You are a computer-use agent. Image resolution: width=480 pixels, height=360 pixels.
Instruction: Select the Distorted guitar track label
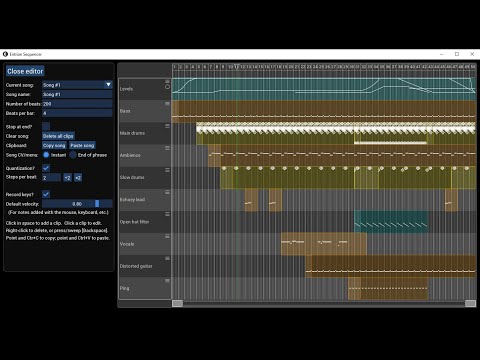tap(136, 266)
